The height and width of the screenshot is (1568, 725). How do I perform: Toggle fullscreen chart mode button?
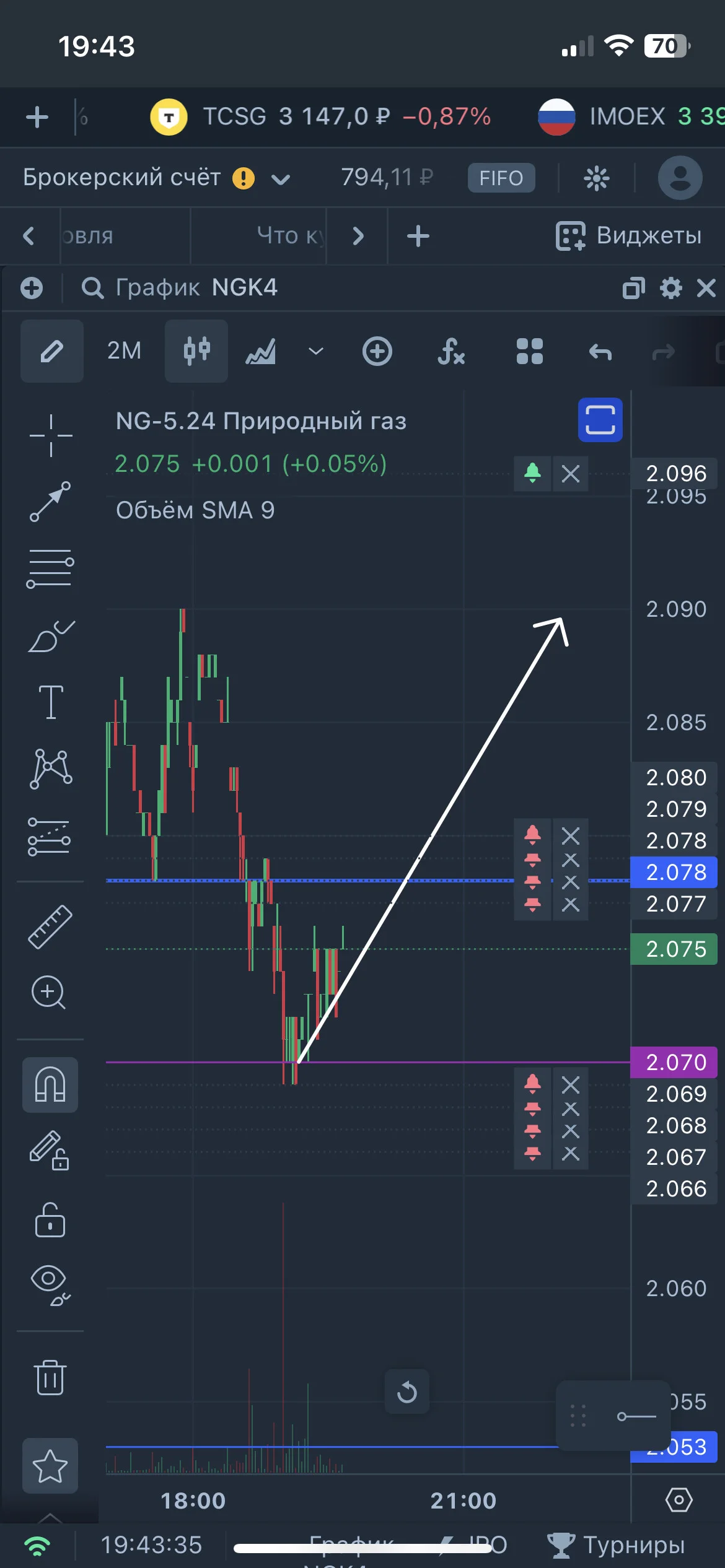600,420
